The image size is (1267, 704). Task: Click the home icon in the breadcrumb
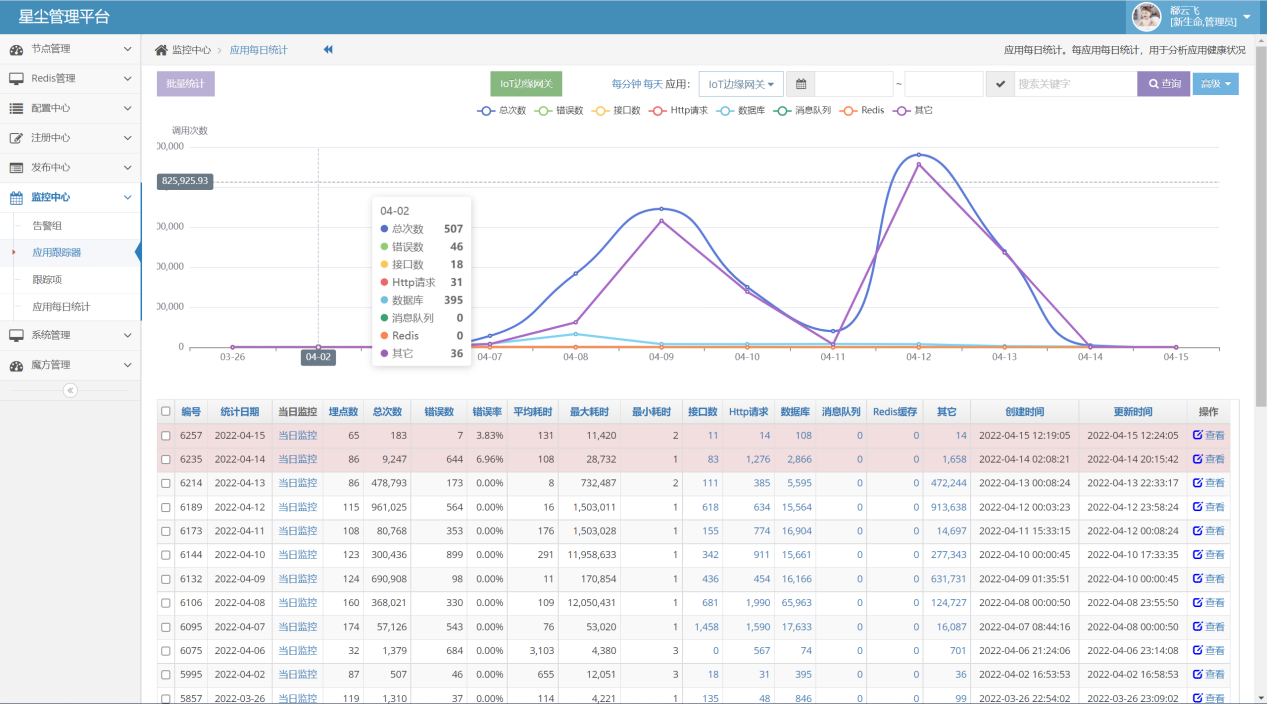(161, 50)
